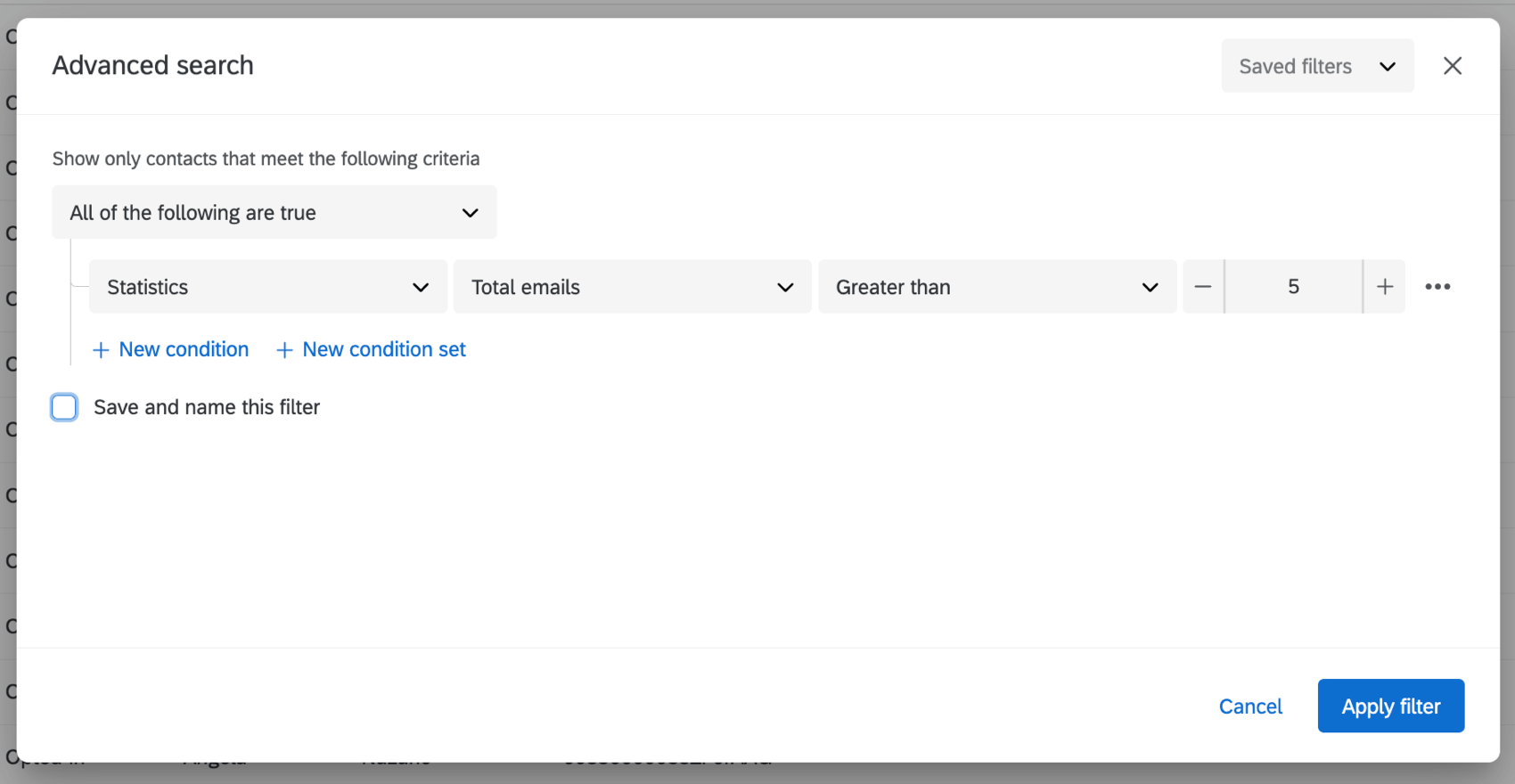Add a New condition set
Viewport: 1515px width, 784px height.
point(384,349)
